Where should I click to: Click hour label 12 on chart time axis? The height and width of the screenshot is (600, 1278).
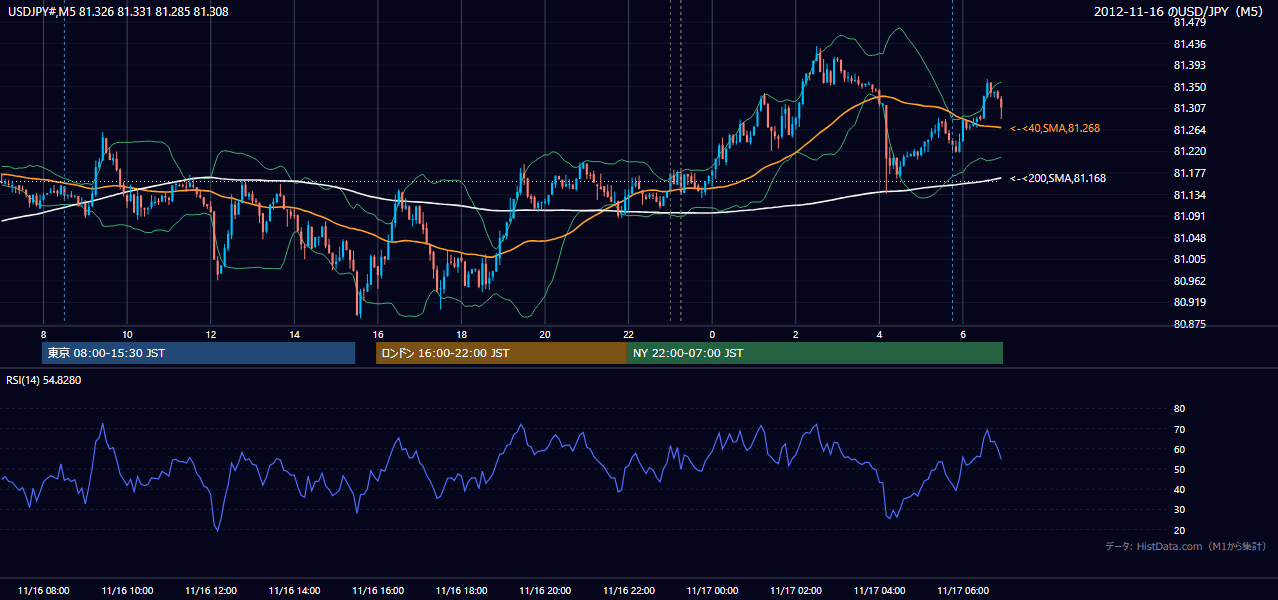[211, 334]
